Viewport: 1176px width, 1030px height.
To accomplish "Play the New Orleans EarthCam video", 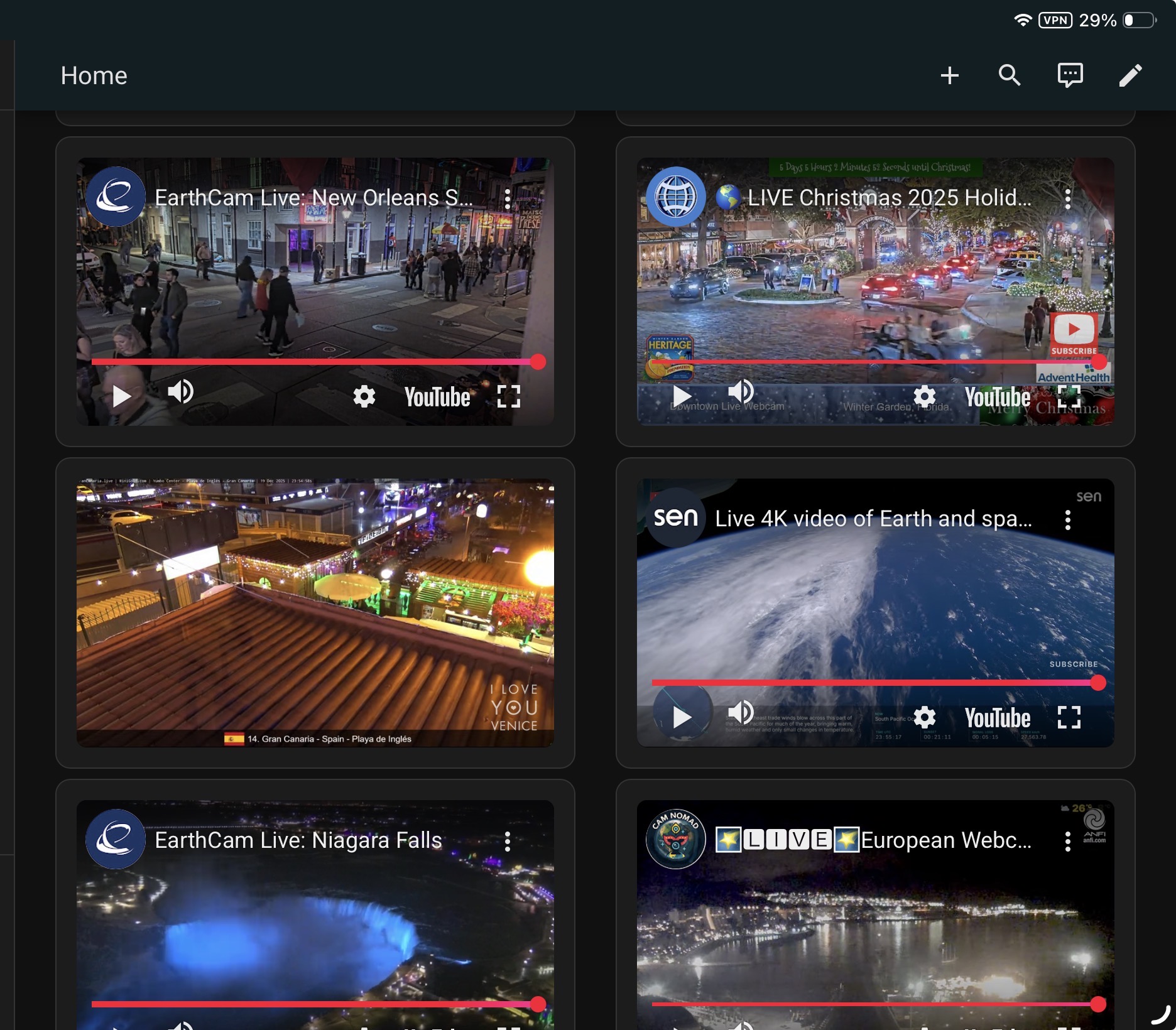I will [121, 396].
